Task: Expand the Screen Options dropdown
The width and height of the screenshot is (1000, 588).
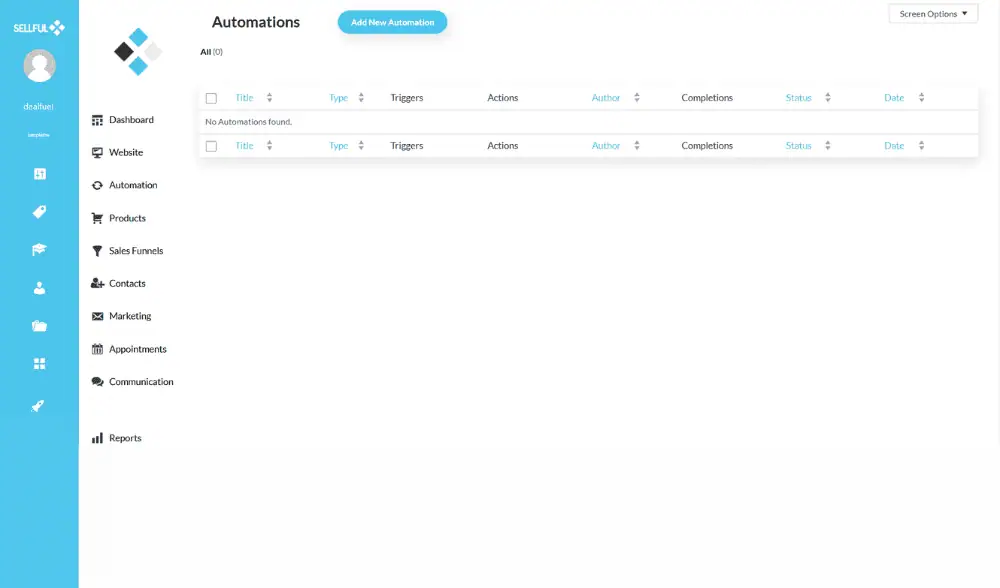Action: pos(933,14)
